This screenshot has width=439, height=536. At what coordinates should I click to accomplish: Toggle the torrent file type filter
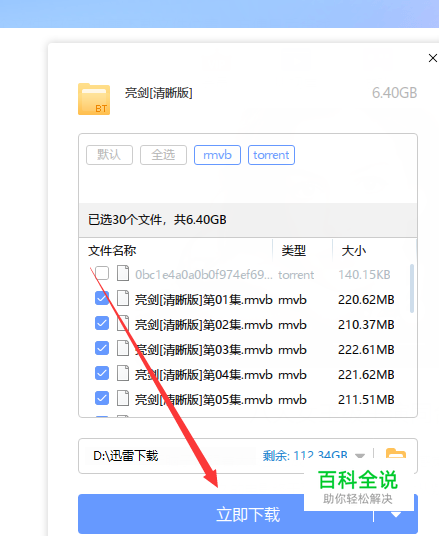pyautogui.click(x=271, y=155)
